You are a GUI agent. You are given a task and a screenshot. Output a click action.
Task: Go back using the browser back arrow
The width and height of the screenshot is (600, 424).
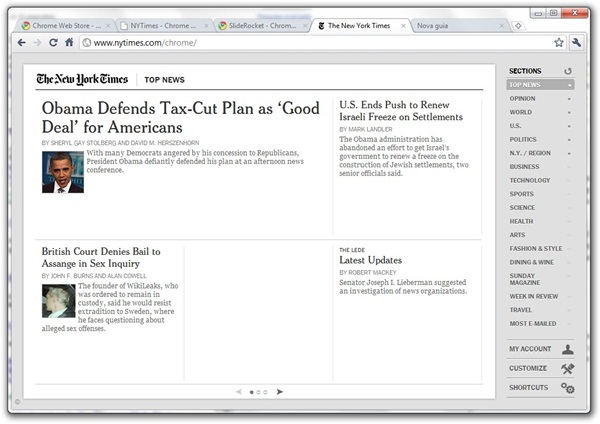(x=22, y=42)
